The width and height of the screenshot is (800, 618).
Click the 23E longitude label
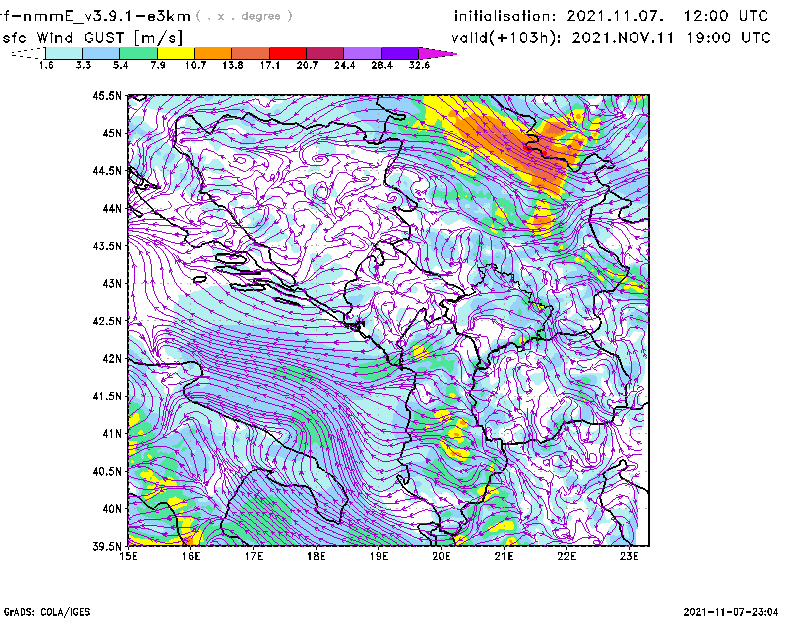click(629, 556)
